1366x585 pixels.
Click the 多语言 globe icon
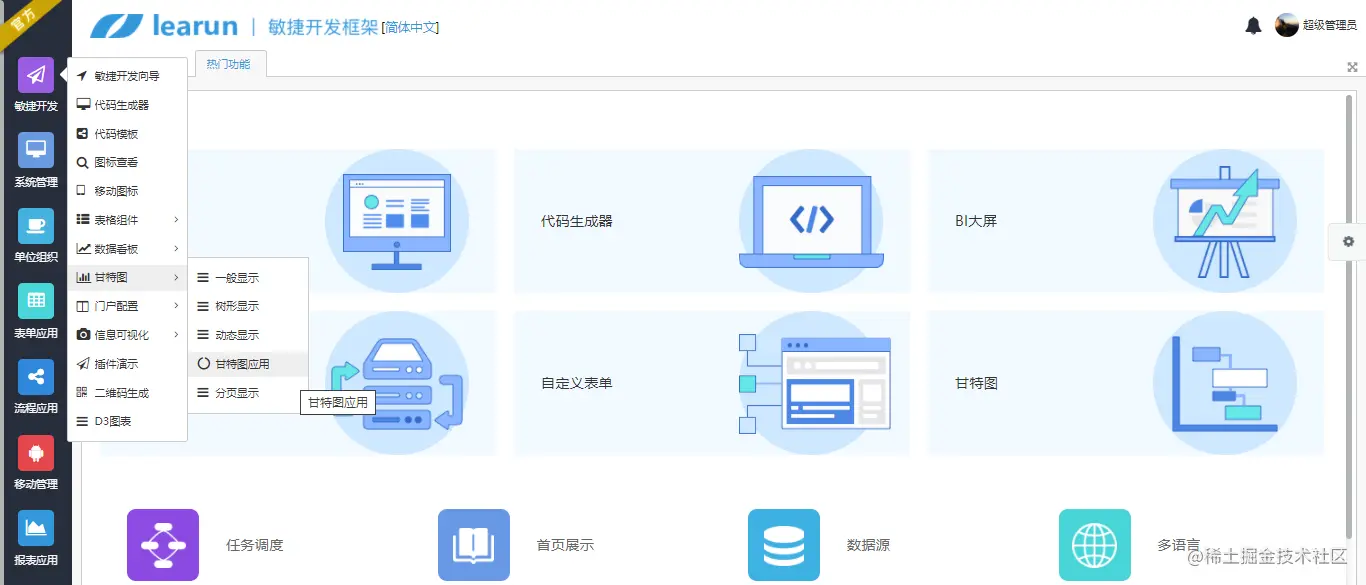1095,545
